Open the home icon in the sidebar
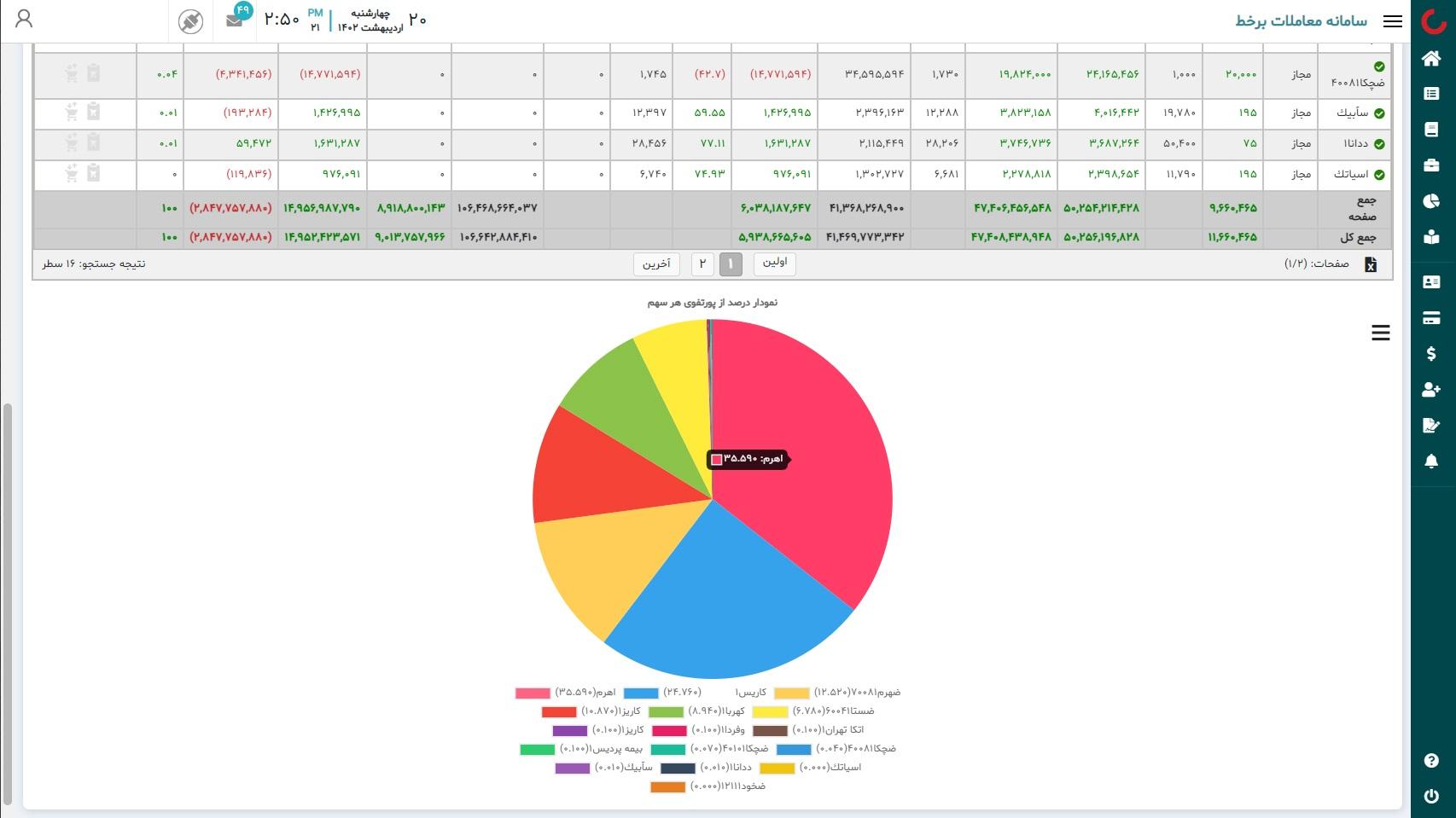1456x818 pixels. coord(1431,58)
